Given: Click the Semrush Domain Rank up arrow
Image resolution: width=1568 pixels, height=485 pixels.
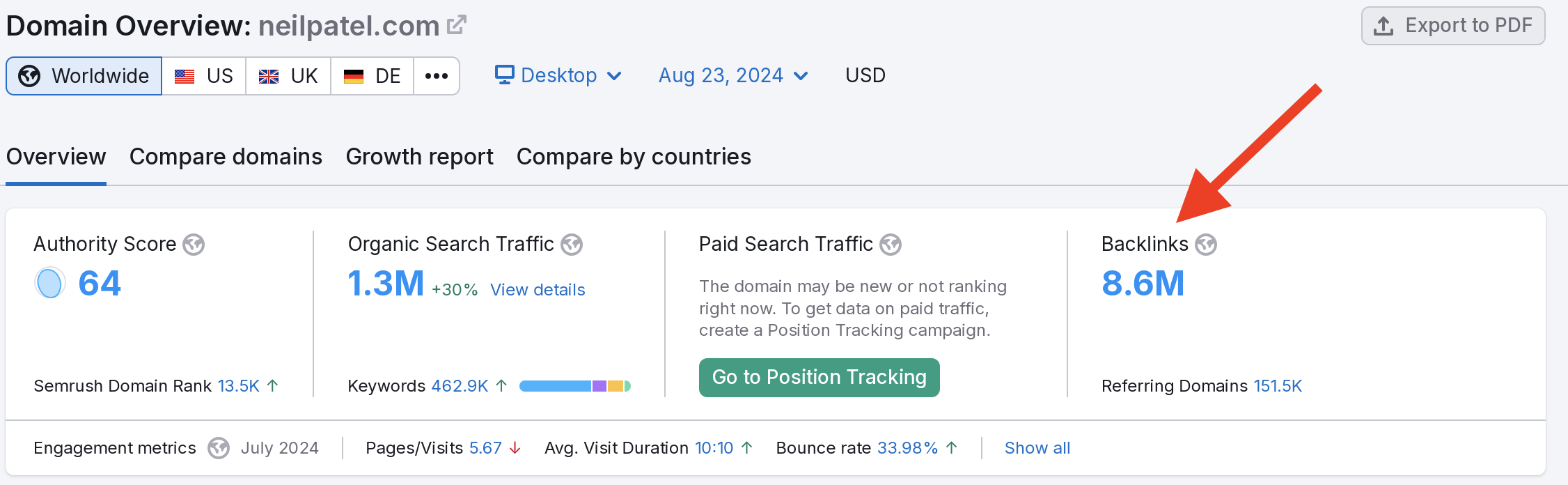Looking at the screenshot, I should click(x=273, y=385).
